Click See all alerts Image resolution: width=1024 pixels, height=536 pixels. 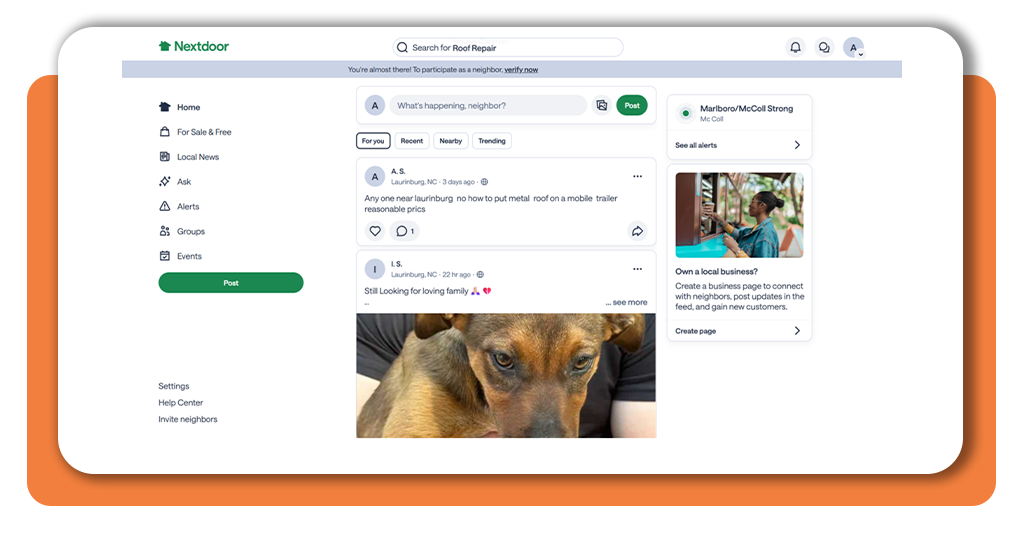click(x=696, y=146)
